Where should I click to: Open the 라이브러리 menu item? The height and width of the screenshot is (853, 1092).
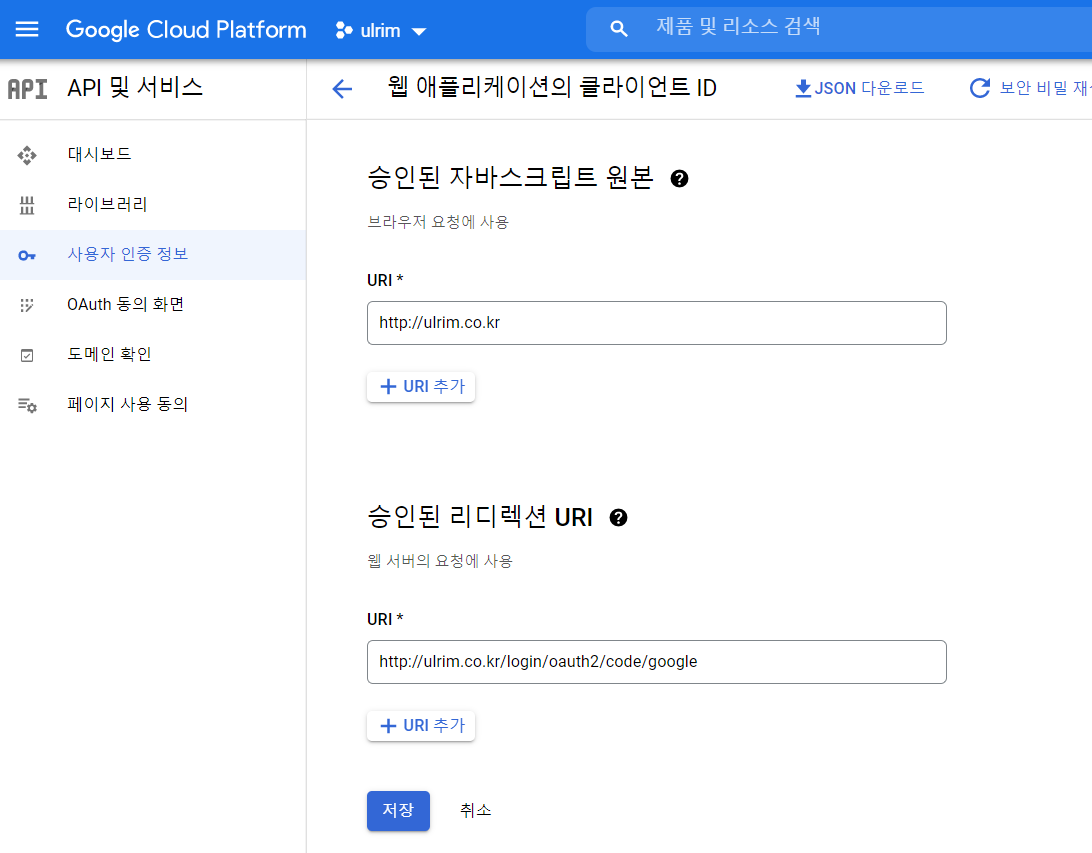[x=153, y=205]
